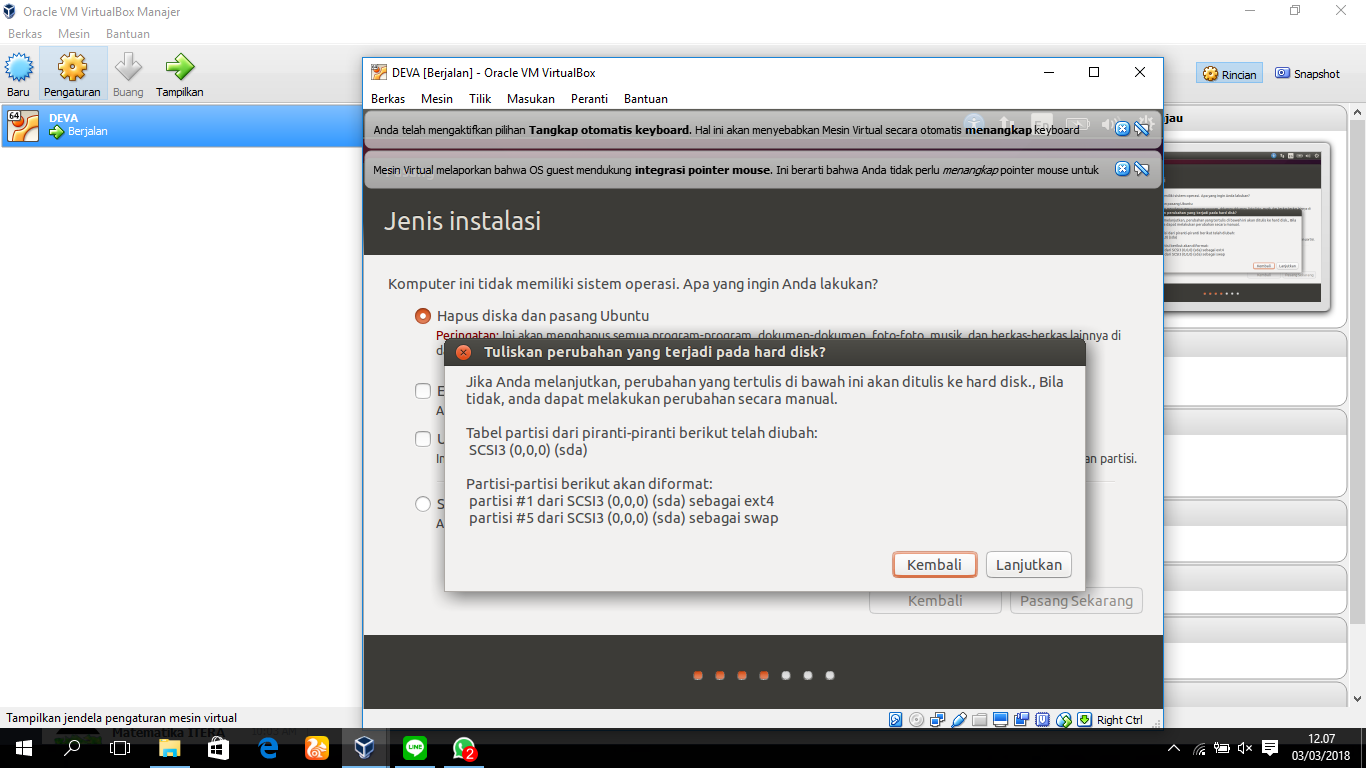The image size is (1366, 768).
Task: Open Task View on taskbar
Action: tap(120, 748)
